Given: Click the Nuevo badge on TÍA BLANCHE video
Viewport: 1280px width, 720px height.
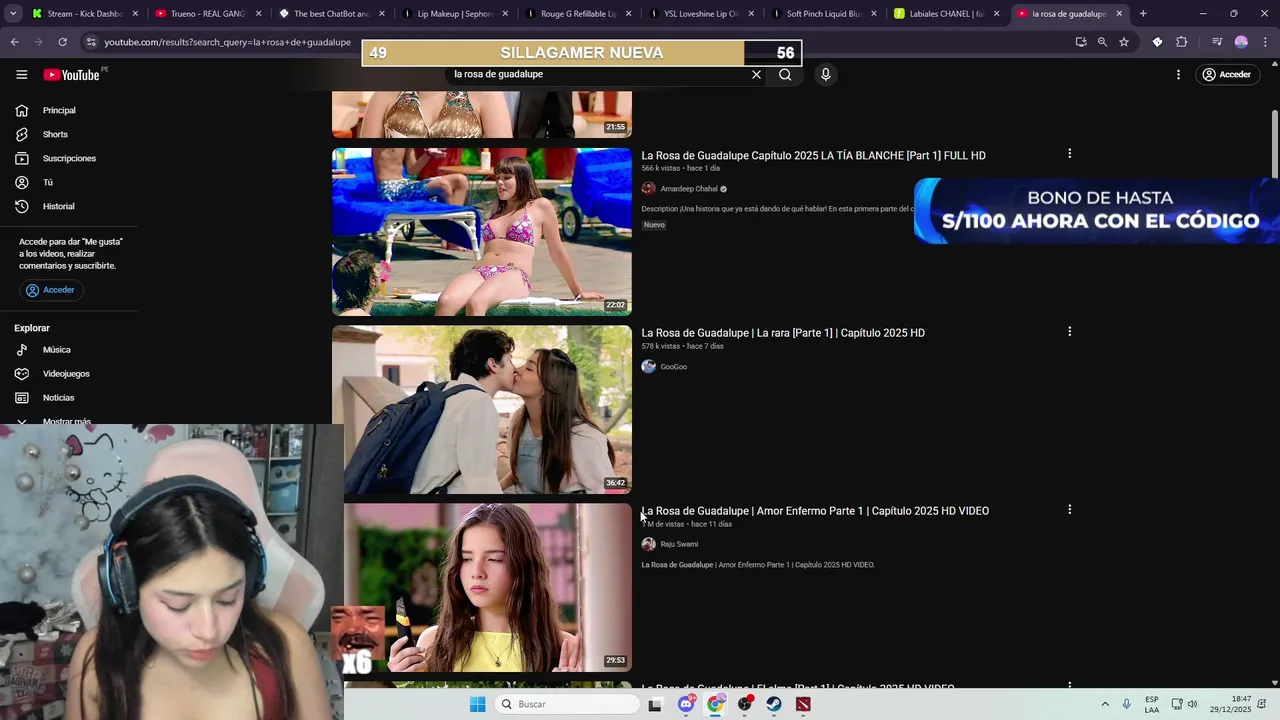Looking at the screenshot, I should click(654, 225).
